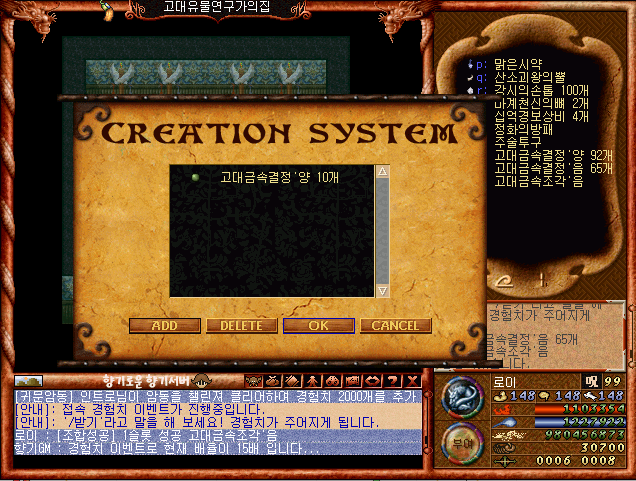
Task: Click the dragon emblem orb icon
Action: pyautogui.click(x=462, y=398)
